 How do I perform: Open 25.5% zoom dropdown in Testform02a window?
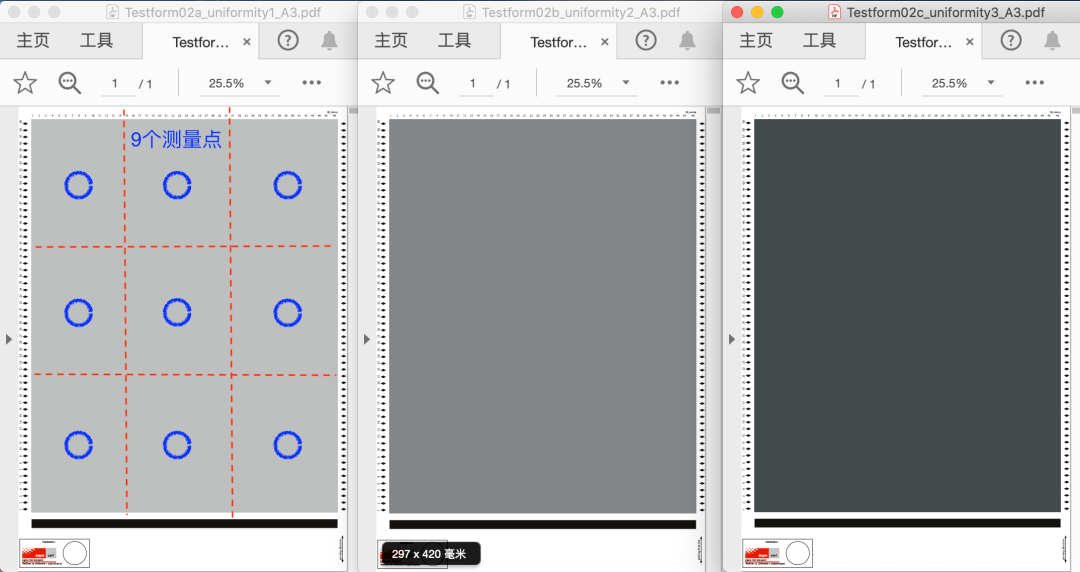tap(240, 83)
